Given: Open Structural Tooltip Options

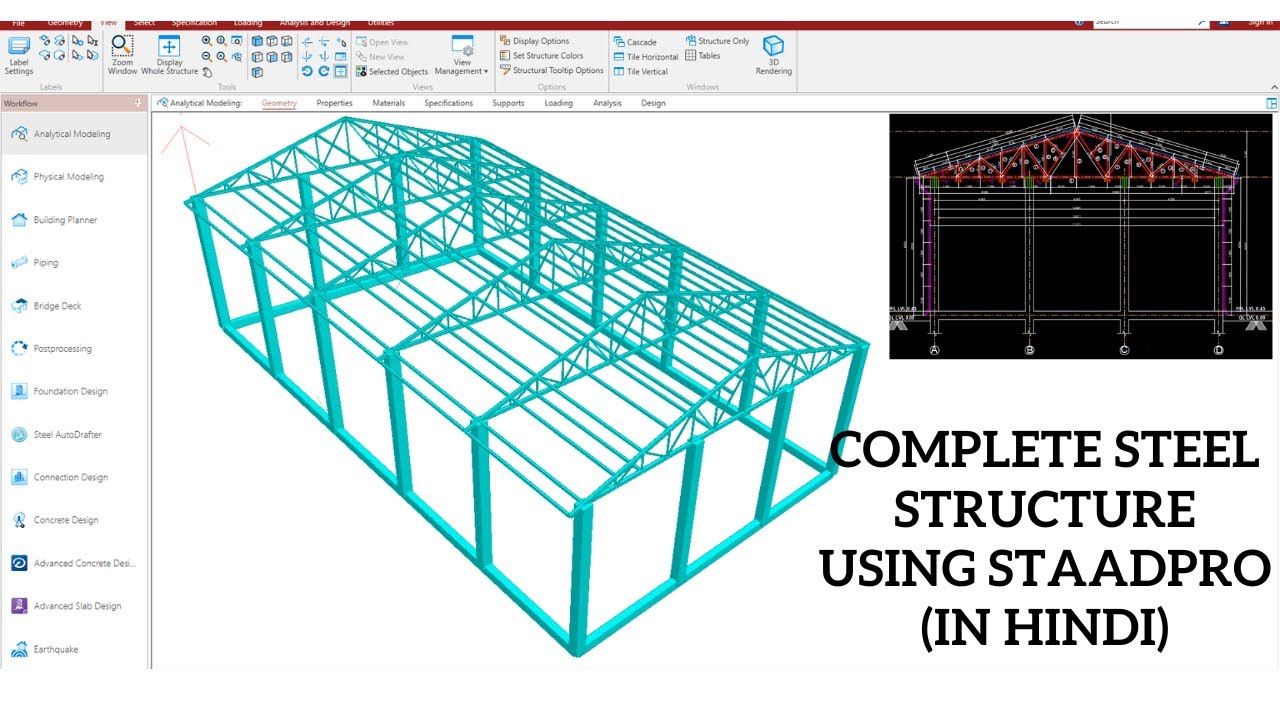Looking at the screenshot, I should tap(551, 71).
